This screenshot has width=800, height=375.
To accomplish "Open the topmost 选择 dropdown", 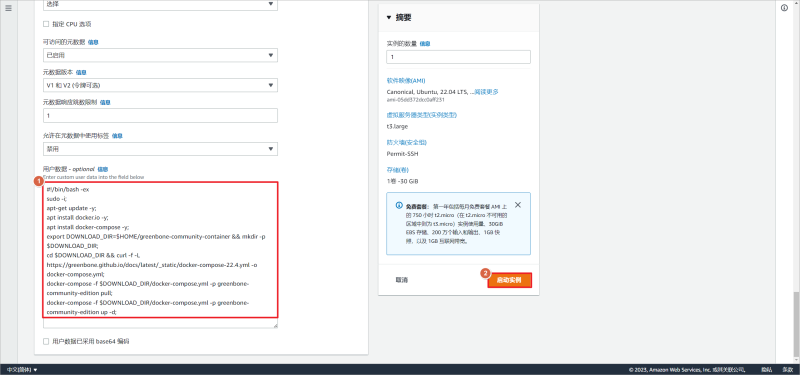I will 160,5.
